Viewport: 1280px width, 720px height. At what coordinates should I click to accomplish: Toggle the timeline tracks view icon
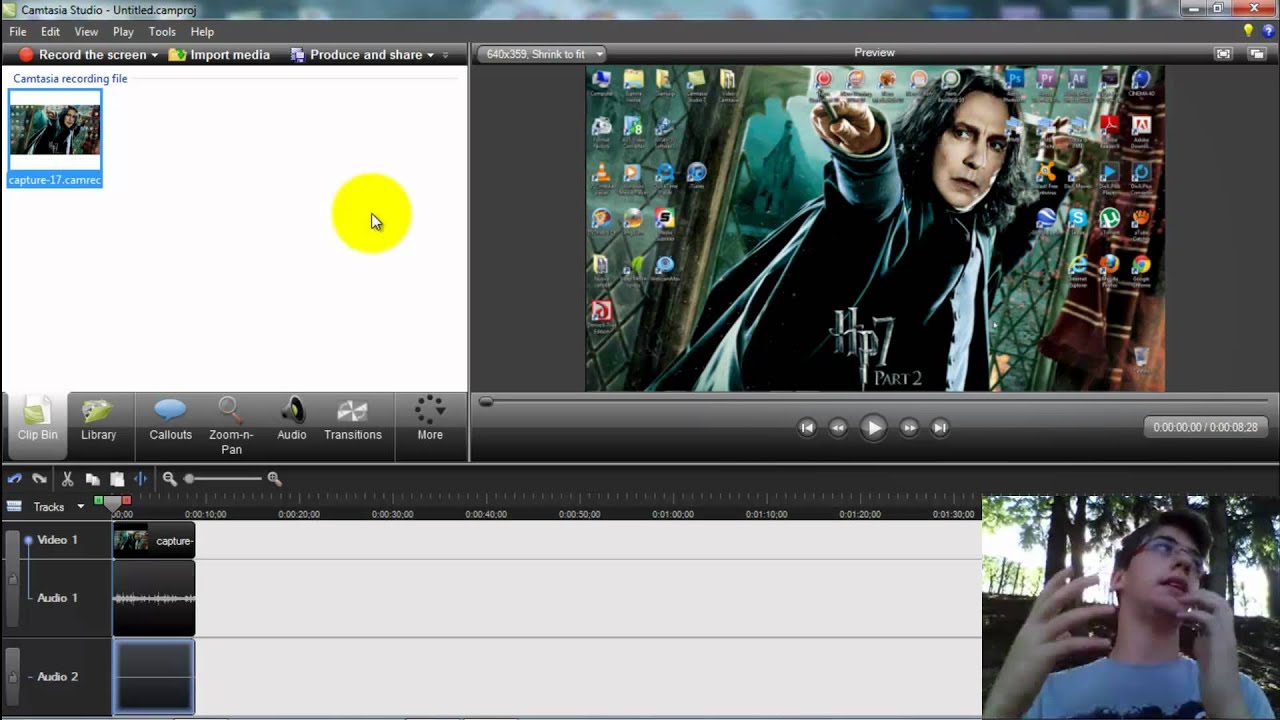pyautogui.click(x=14, y=507)
